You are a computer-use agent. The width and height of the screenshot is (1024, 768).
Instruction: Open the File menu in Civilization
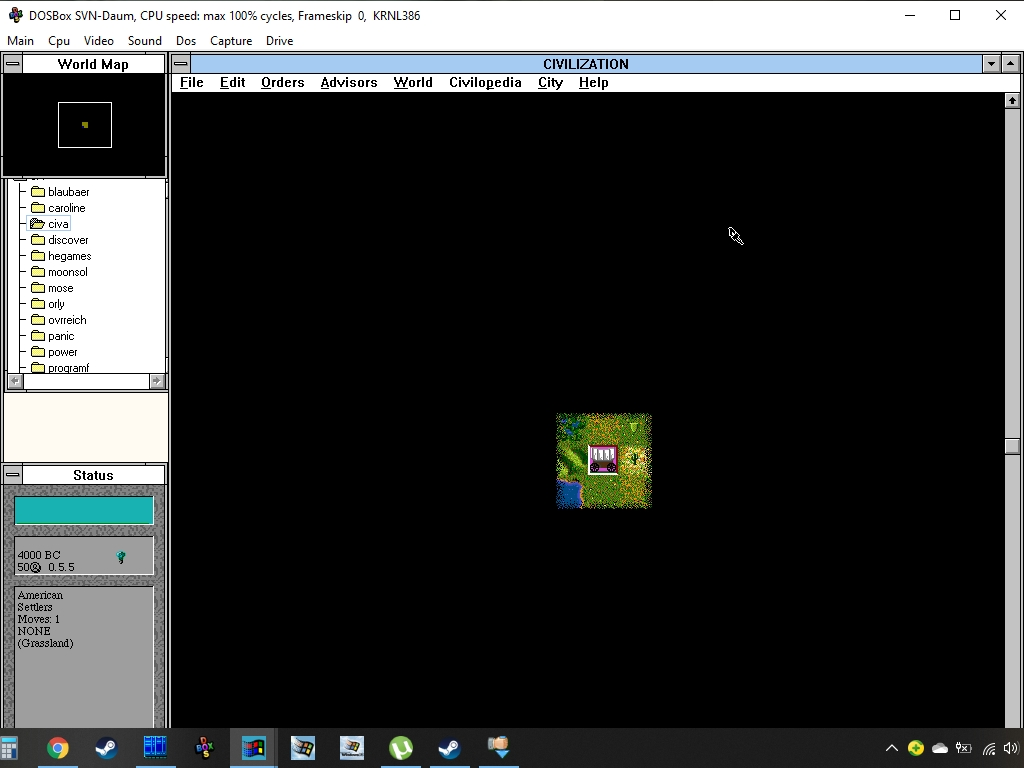tap(191, 82)
